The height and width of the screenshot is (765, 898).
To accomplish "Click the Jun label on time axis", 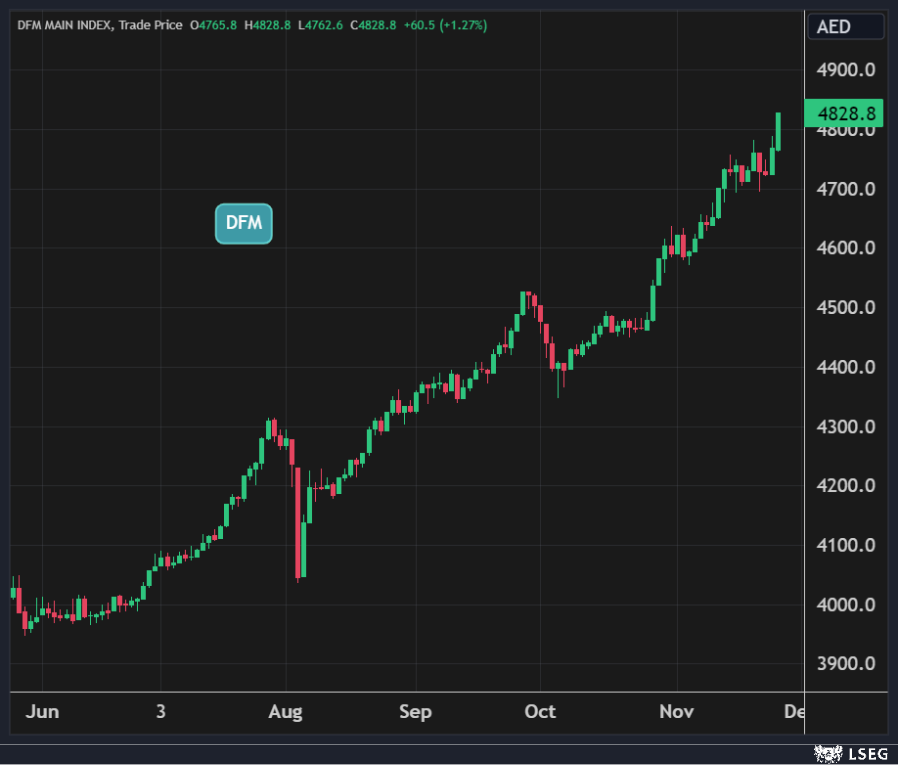I will [x=42, y=712].
